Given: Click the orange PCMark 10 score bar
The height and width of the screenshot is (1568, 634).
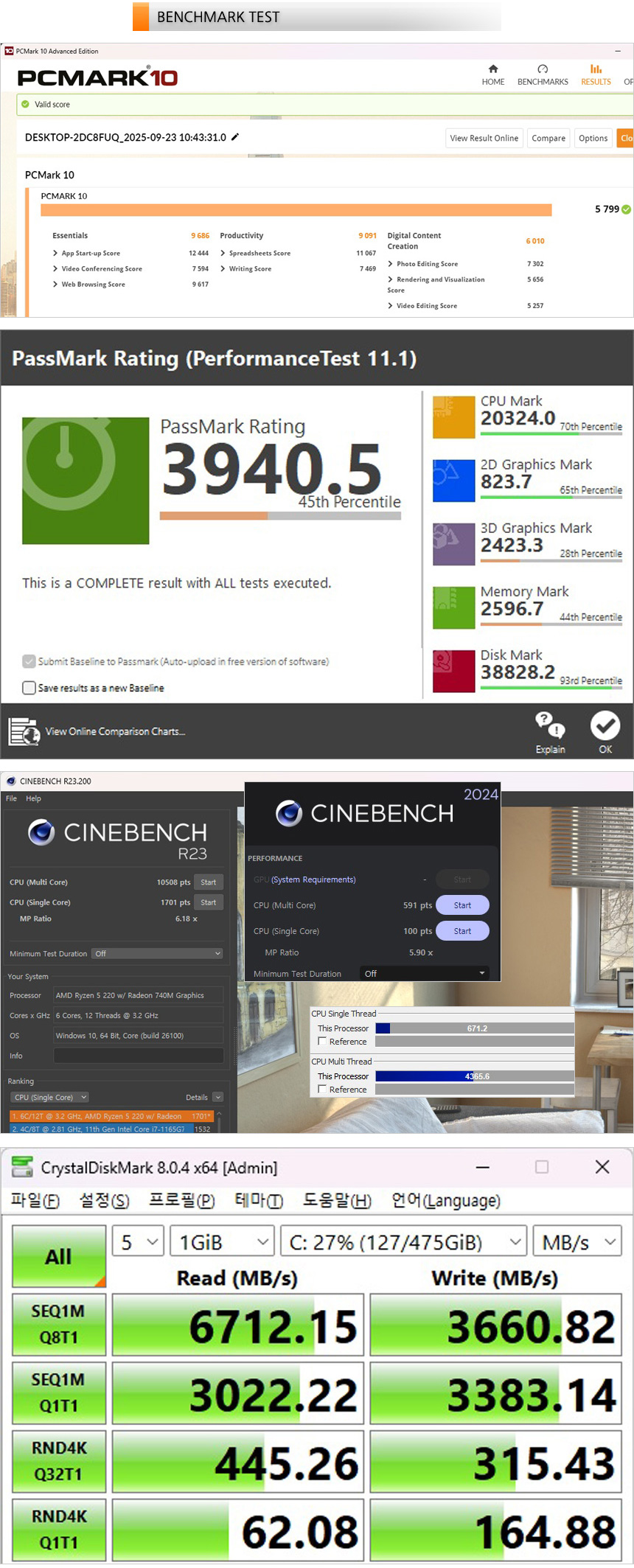Looking at the screenshot, I should pyautogui.click(x=296, y=210).
